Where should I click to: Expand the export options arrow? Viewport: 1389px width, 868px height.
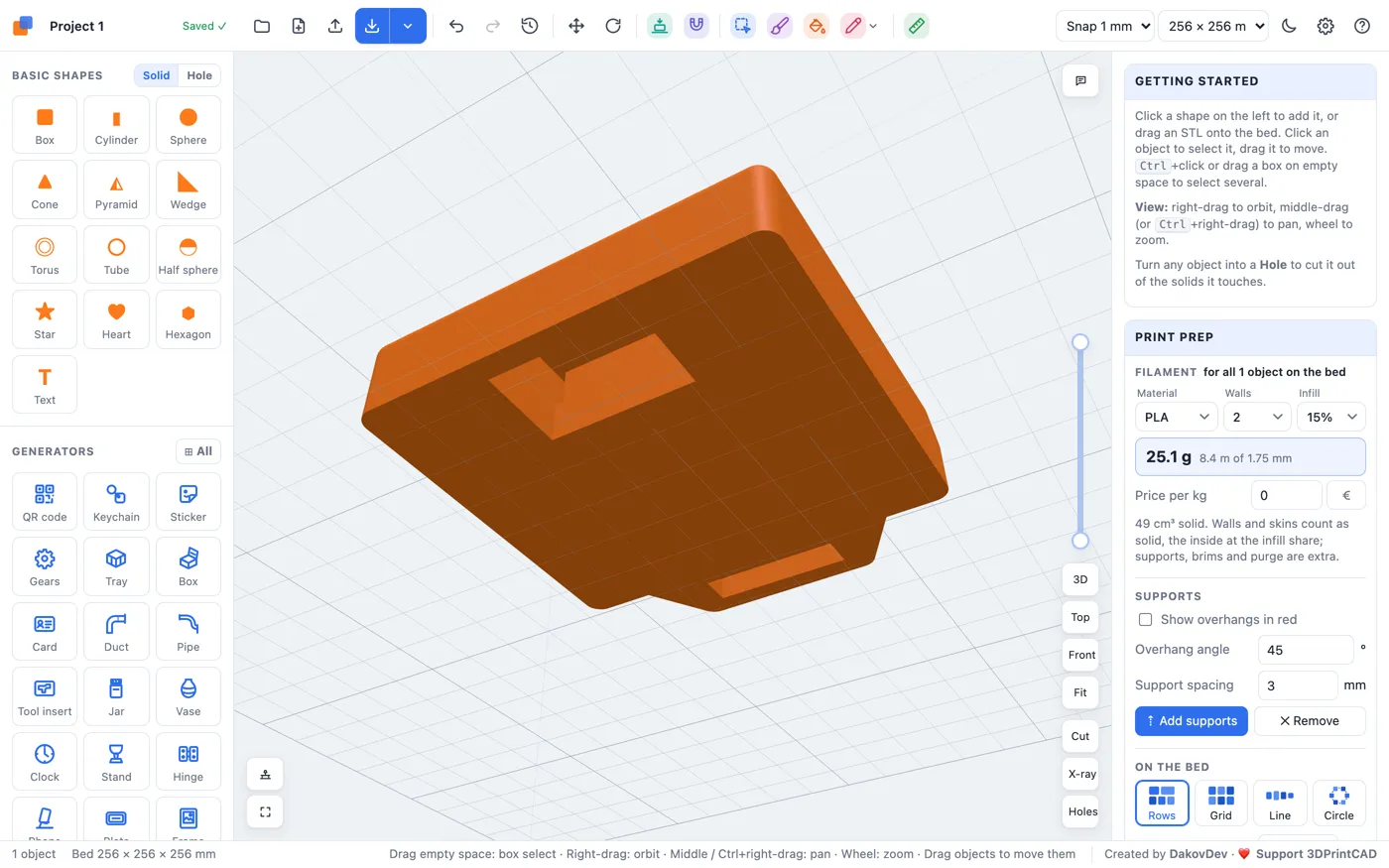[408, 26]
